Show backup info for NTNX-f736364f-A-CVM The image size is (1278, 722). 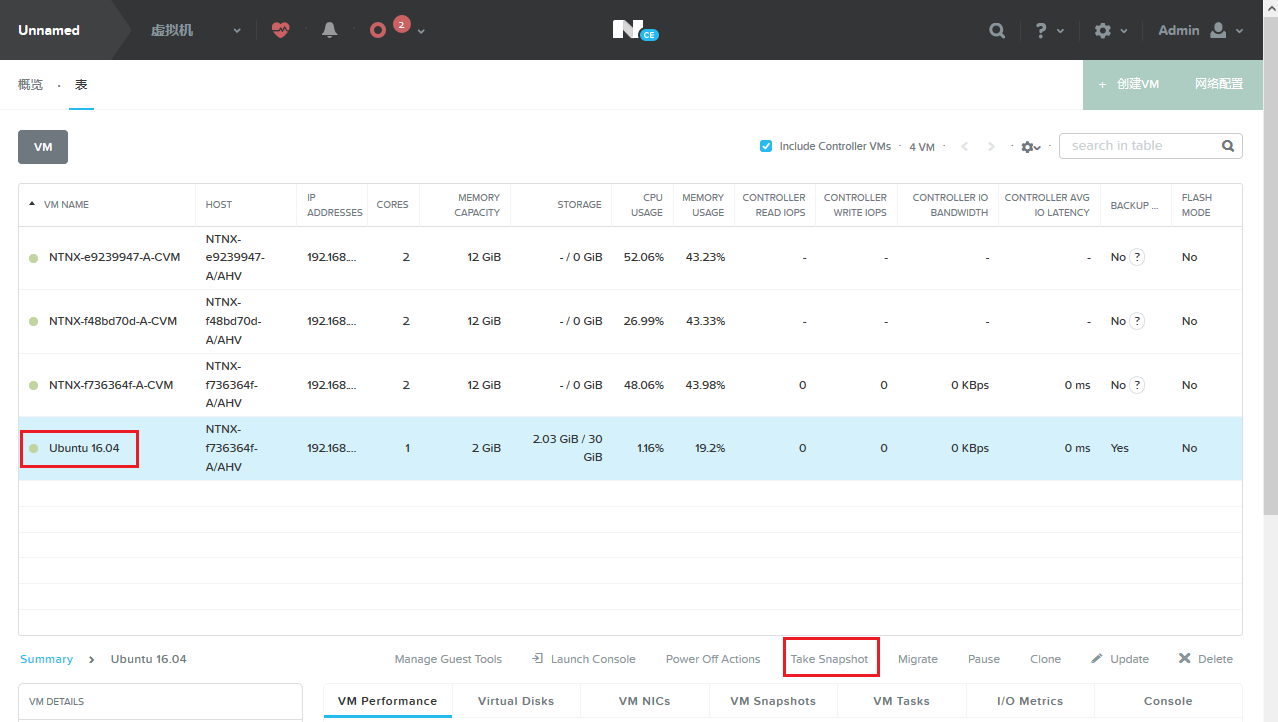click(1137, 385)
